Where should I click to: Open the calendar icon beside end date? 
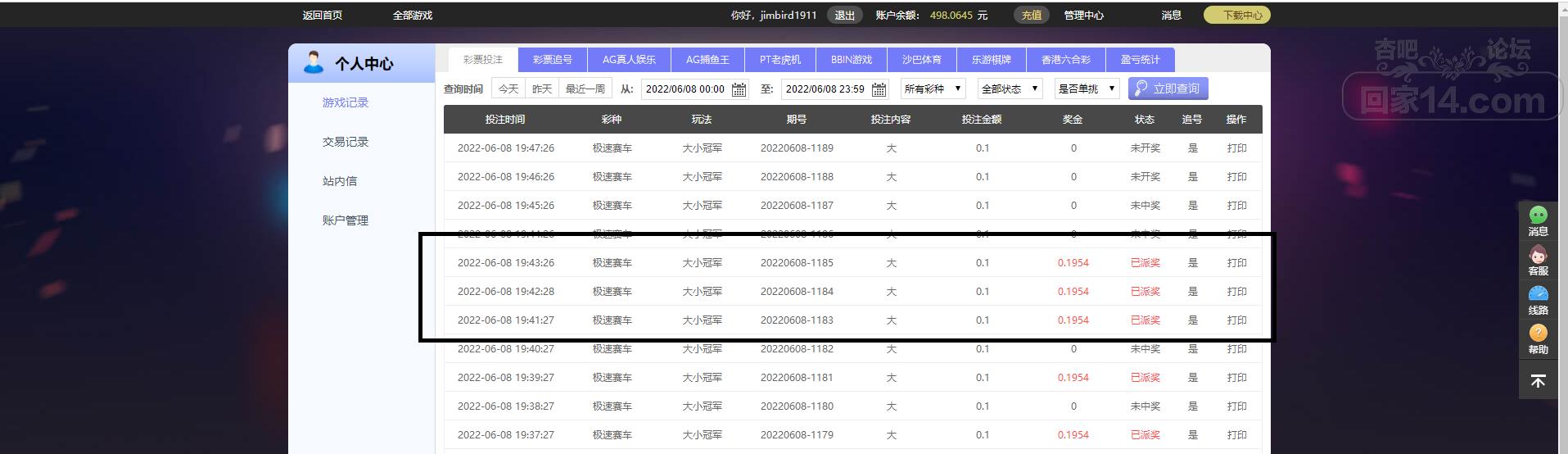879,89
